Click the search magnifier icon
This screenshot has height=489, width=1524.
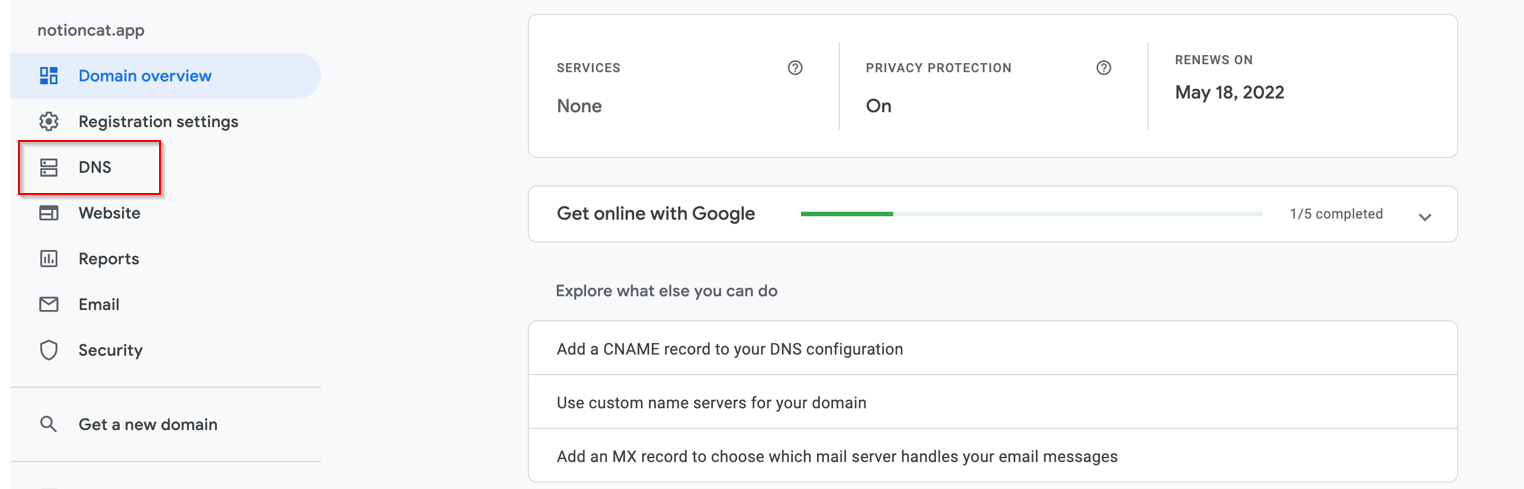pyautogui.click(x=48, y=424)
